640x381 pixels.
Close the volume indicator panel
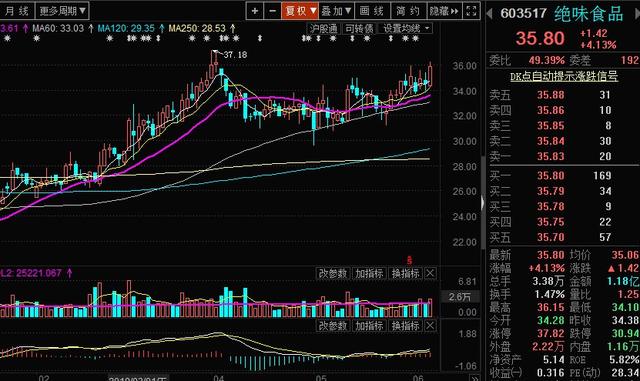pyautogui.click(x=430, y=273)
